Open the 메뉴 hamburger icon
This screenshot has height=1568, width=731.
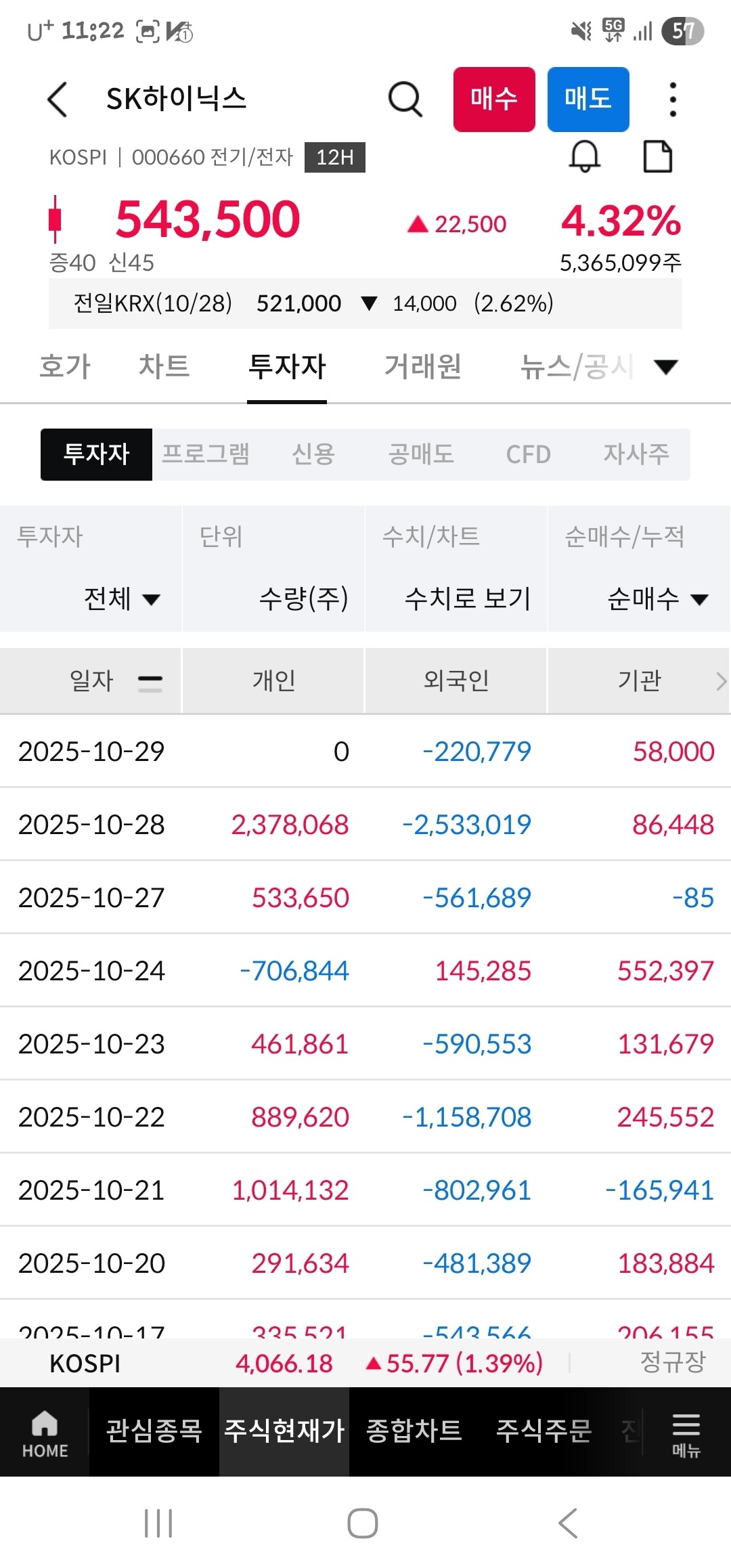coord(686,1431)
